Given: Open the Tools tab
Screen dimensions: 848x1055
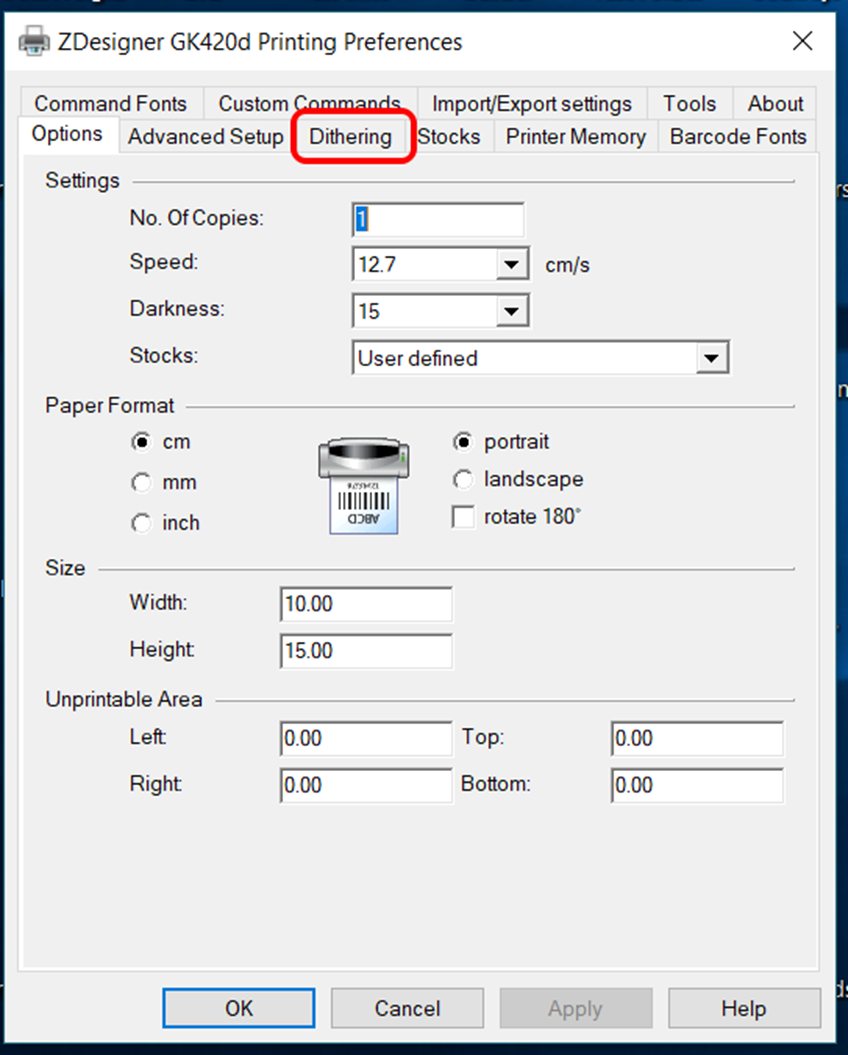Looking at the screenshot, I should coord(689,104).
